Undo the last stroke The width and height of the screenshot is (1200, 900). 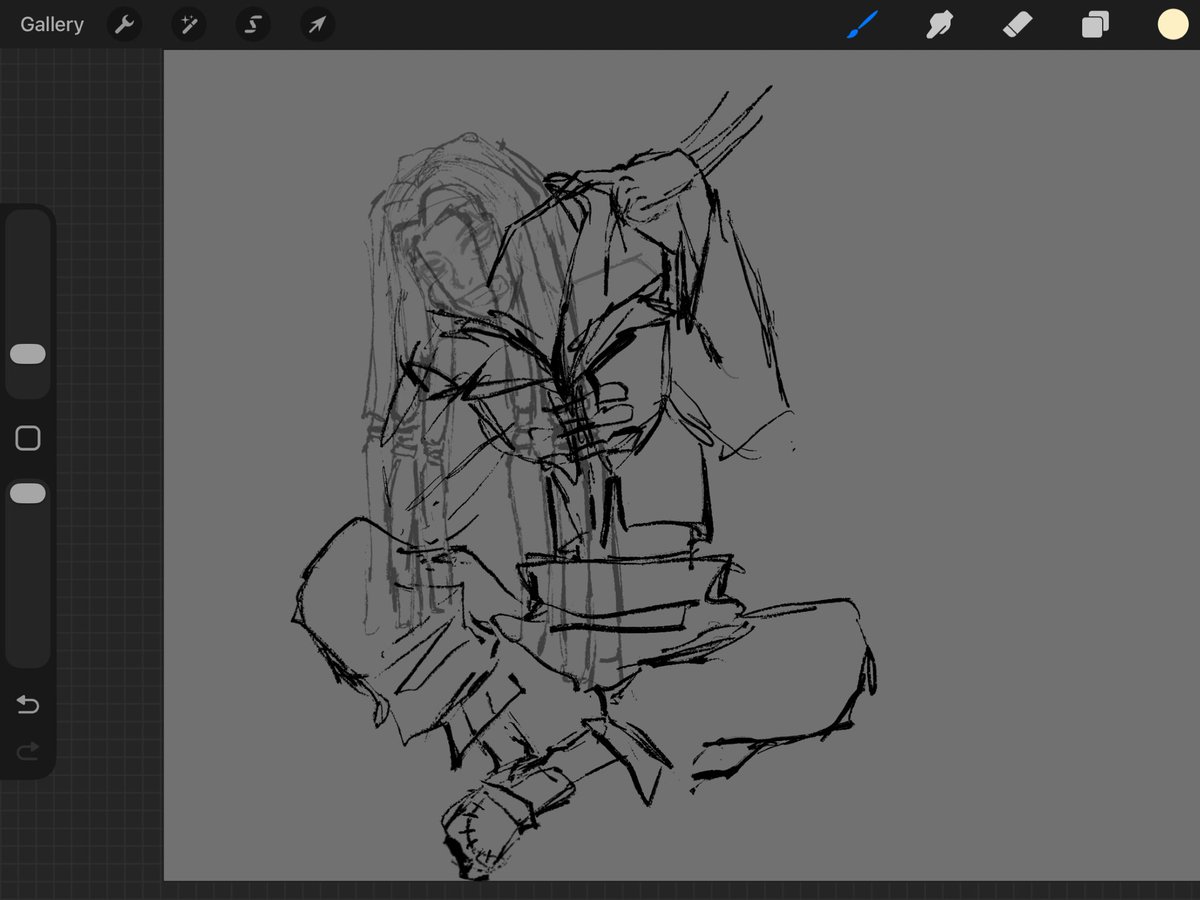coord(28,706)
